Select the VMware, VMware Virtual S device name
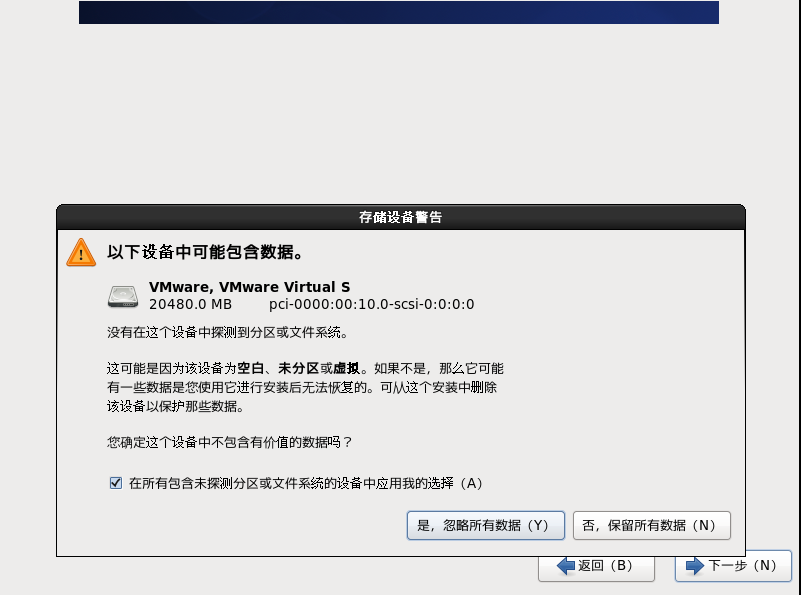 coord(249,287)
